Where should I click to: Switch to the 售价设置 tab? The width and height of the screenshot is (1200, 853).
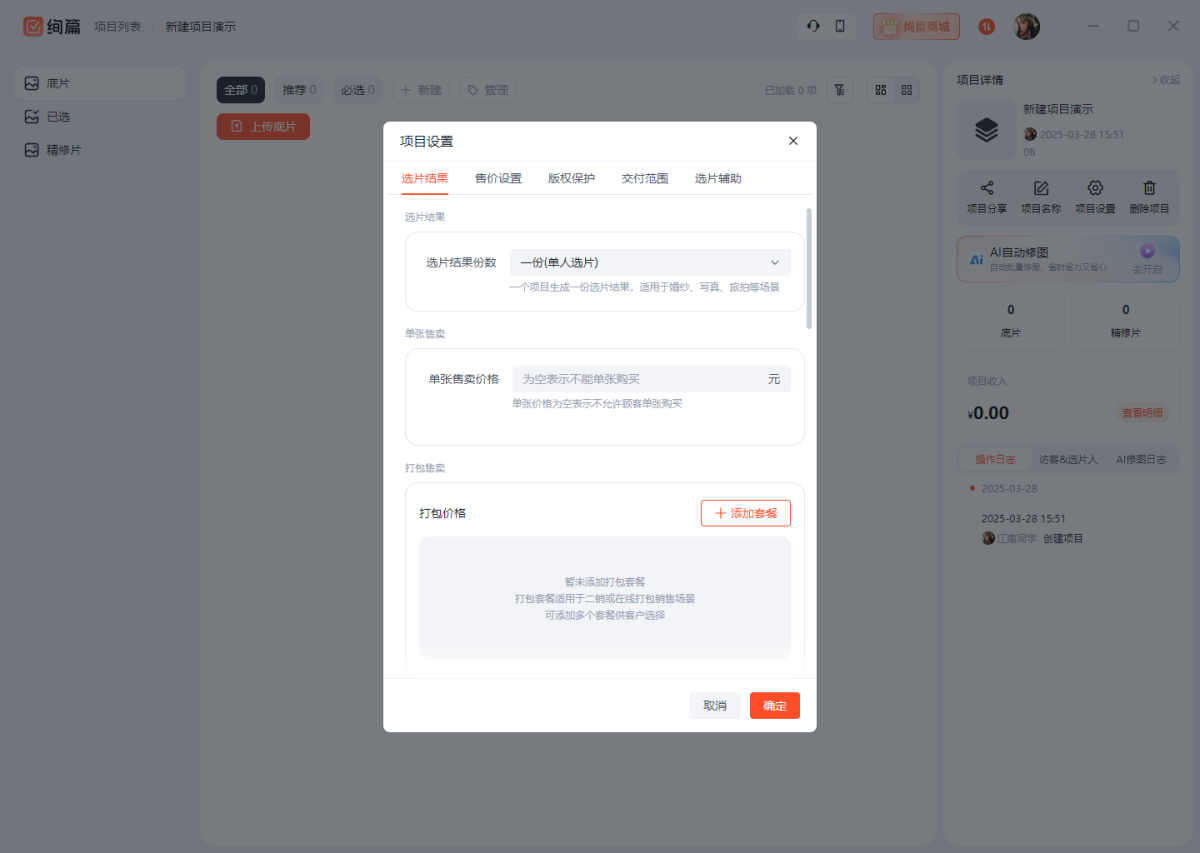(x=498, y=178)
